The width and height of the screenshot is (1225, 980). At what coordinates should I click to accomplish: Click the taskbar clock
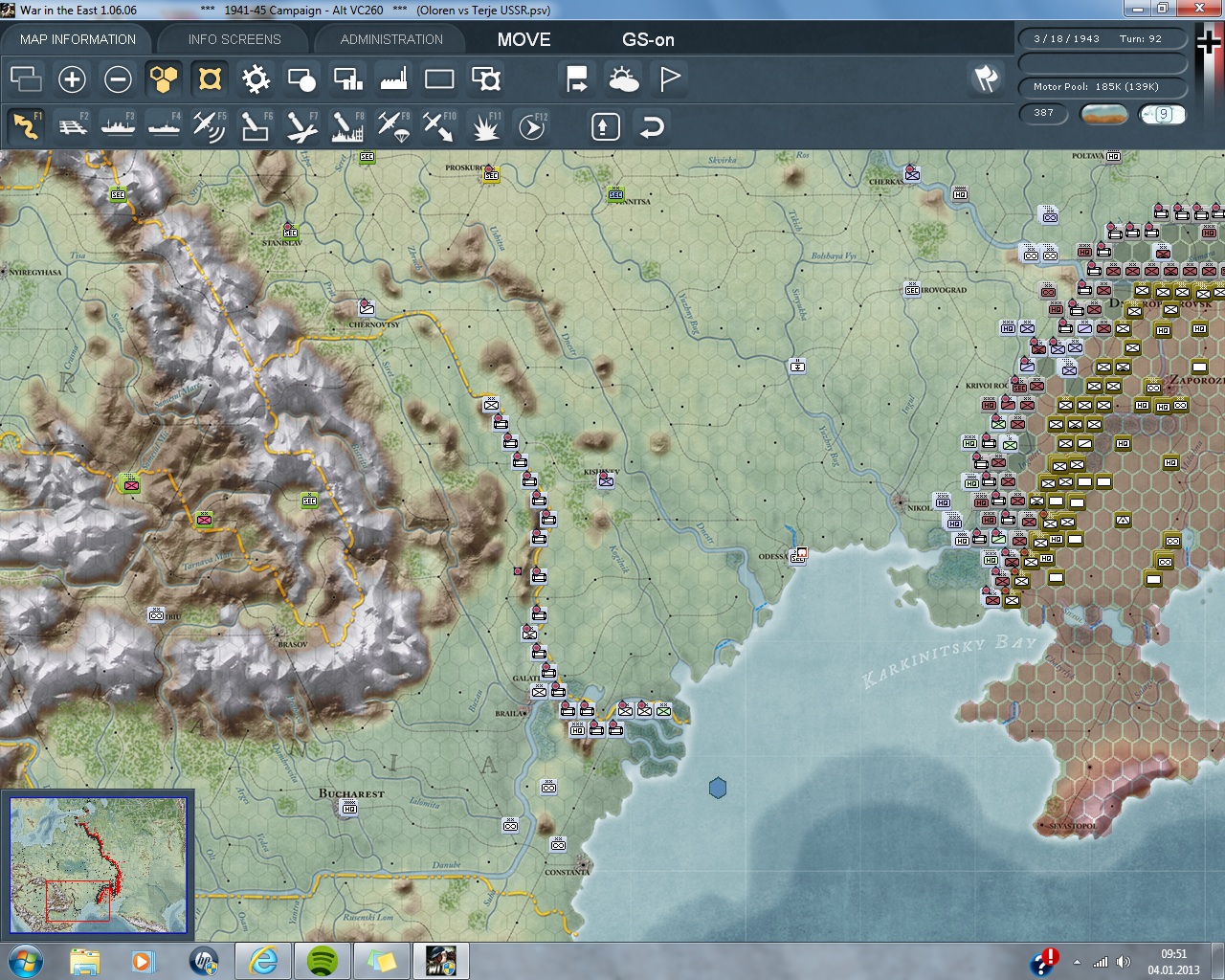click(x=1173, y=962)
